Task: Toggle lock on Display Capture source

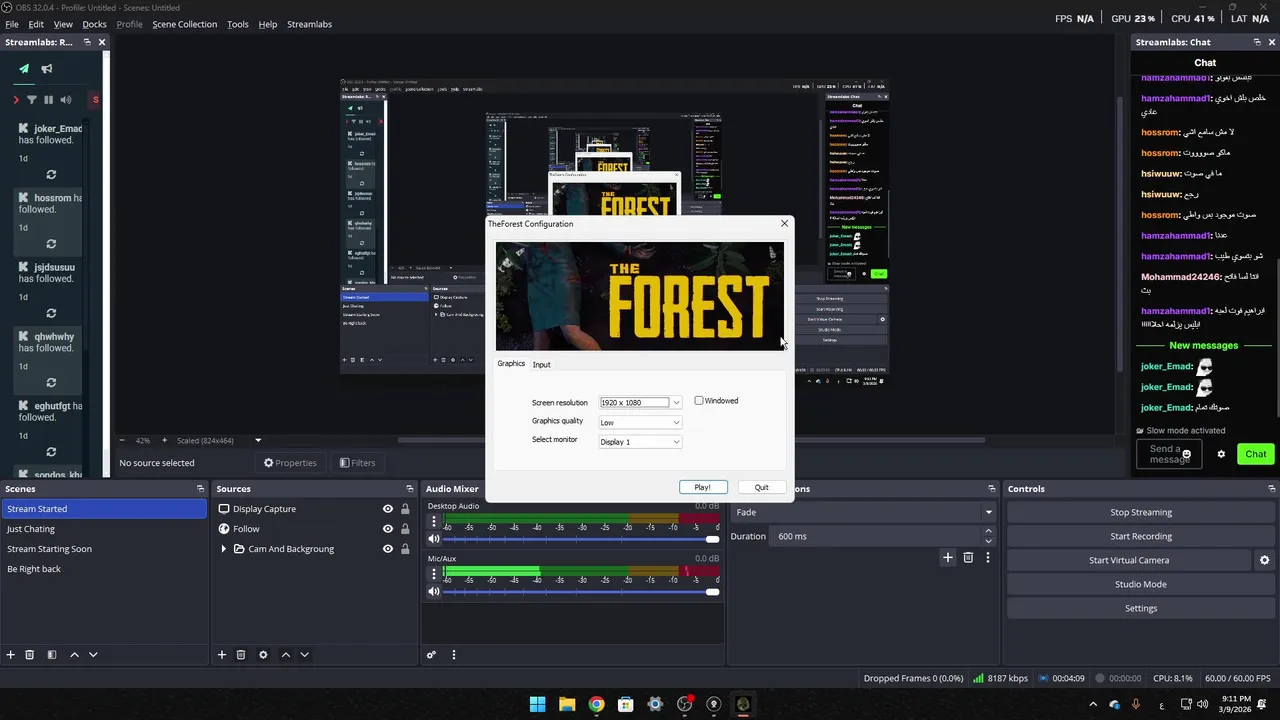Action: tap(405, 509)
